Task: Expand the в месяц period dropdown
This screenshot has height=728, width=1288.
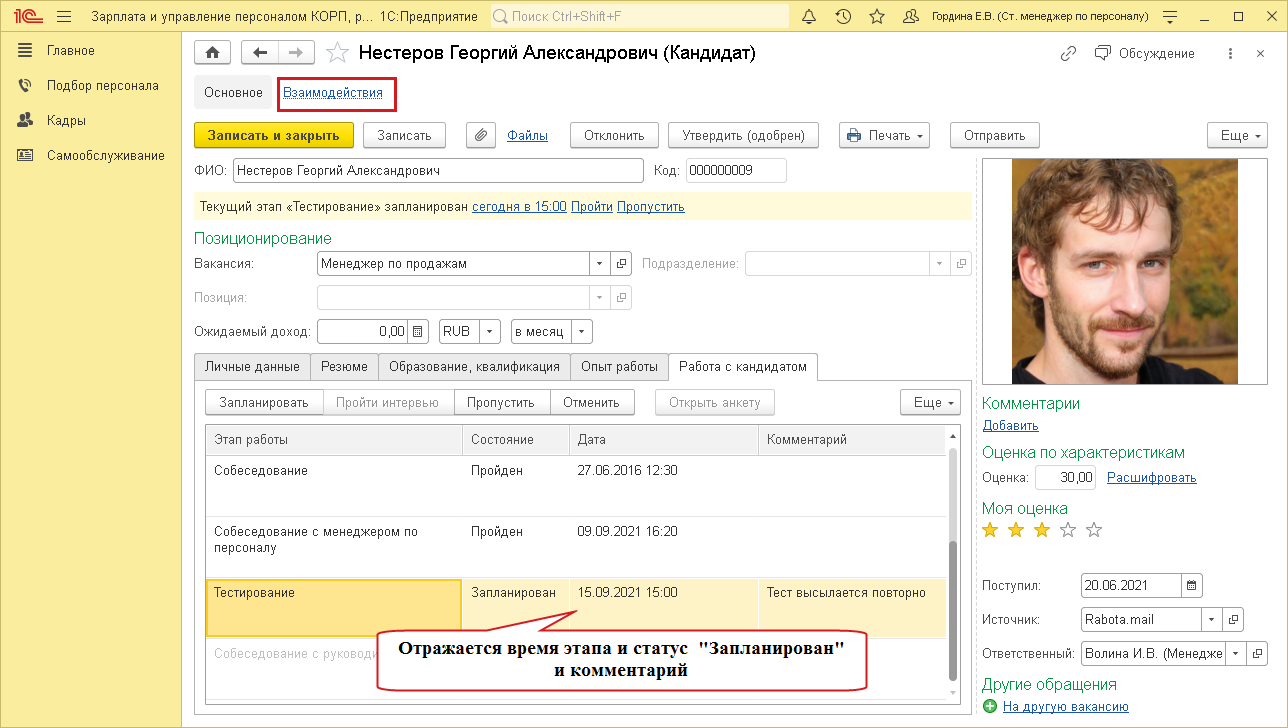Action: (583, 331)
